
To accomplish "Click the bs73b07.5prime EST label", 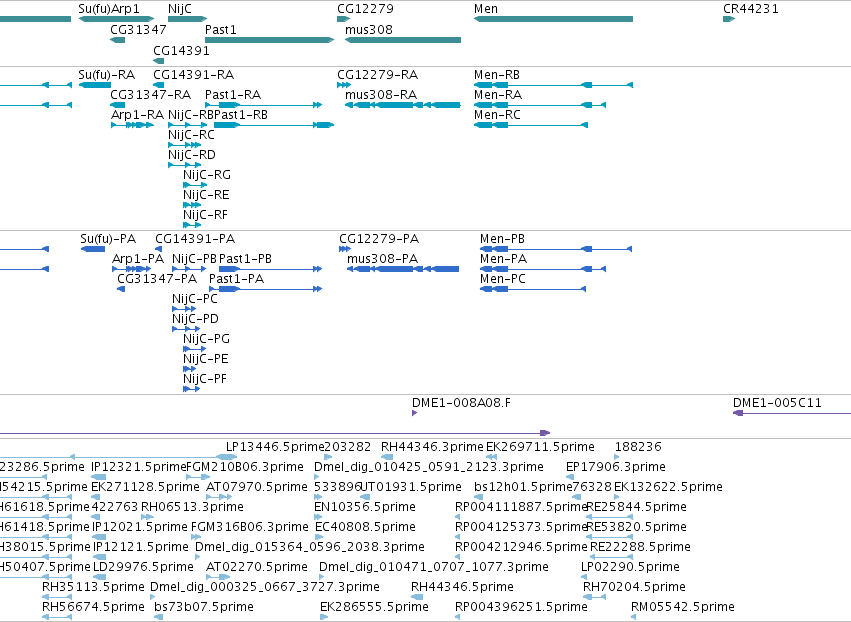I will 204,607.
